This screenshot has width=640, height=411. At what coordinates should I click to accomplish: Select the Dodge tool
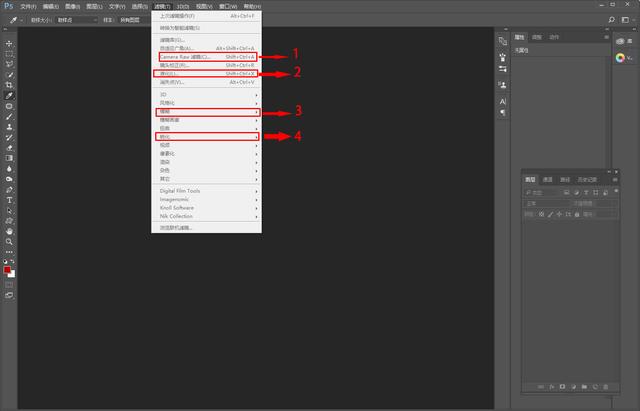[x=9, y=179]
